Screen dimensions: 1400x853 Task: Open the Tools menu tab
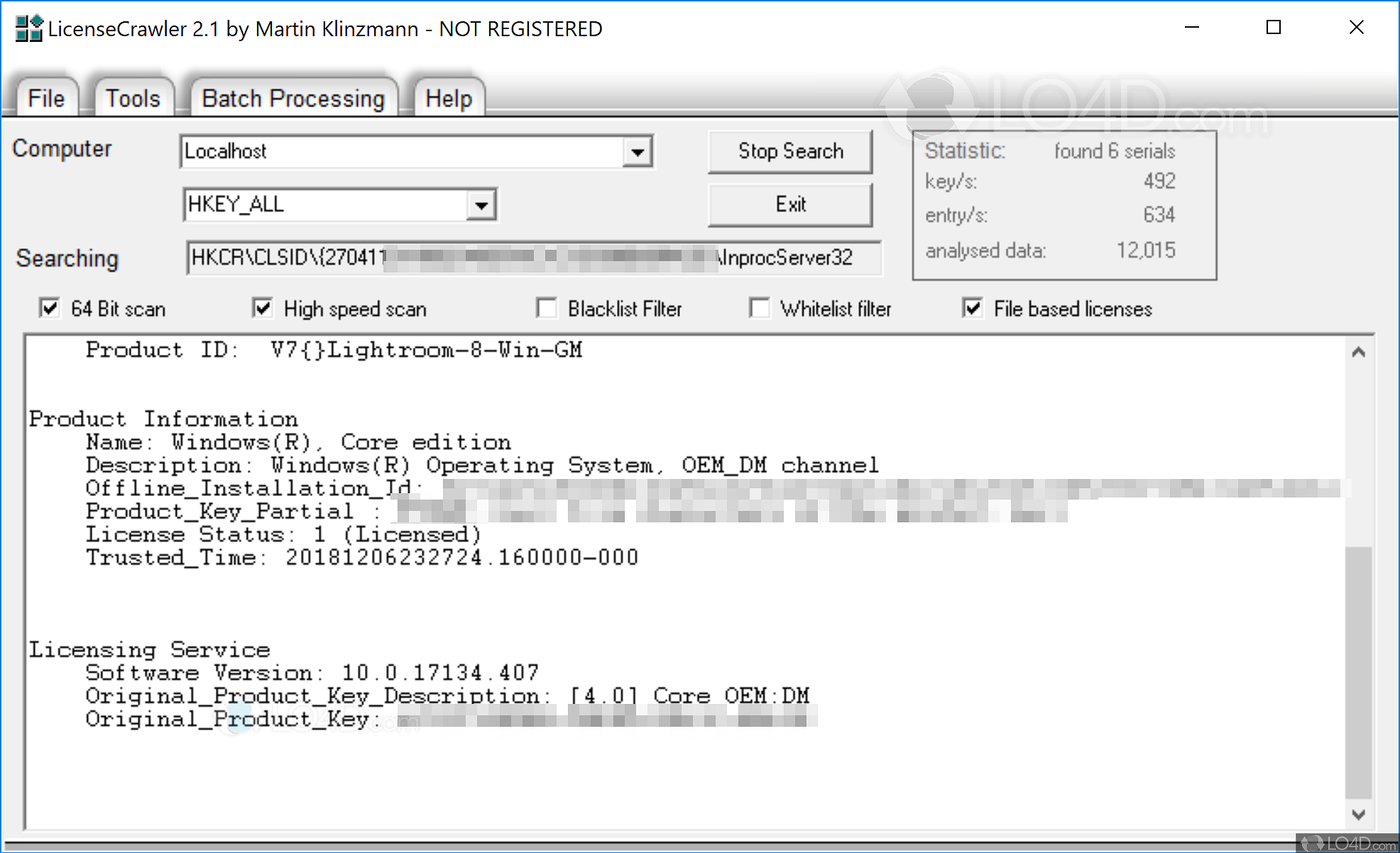pyautogui.click(x=133, y=98)
